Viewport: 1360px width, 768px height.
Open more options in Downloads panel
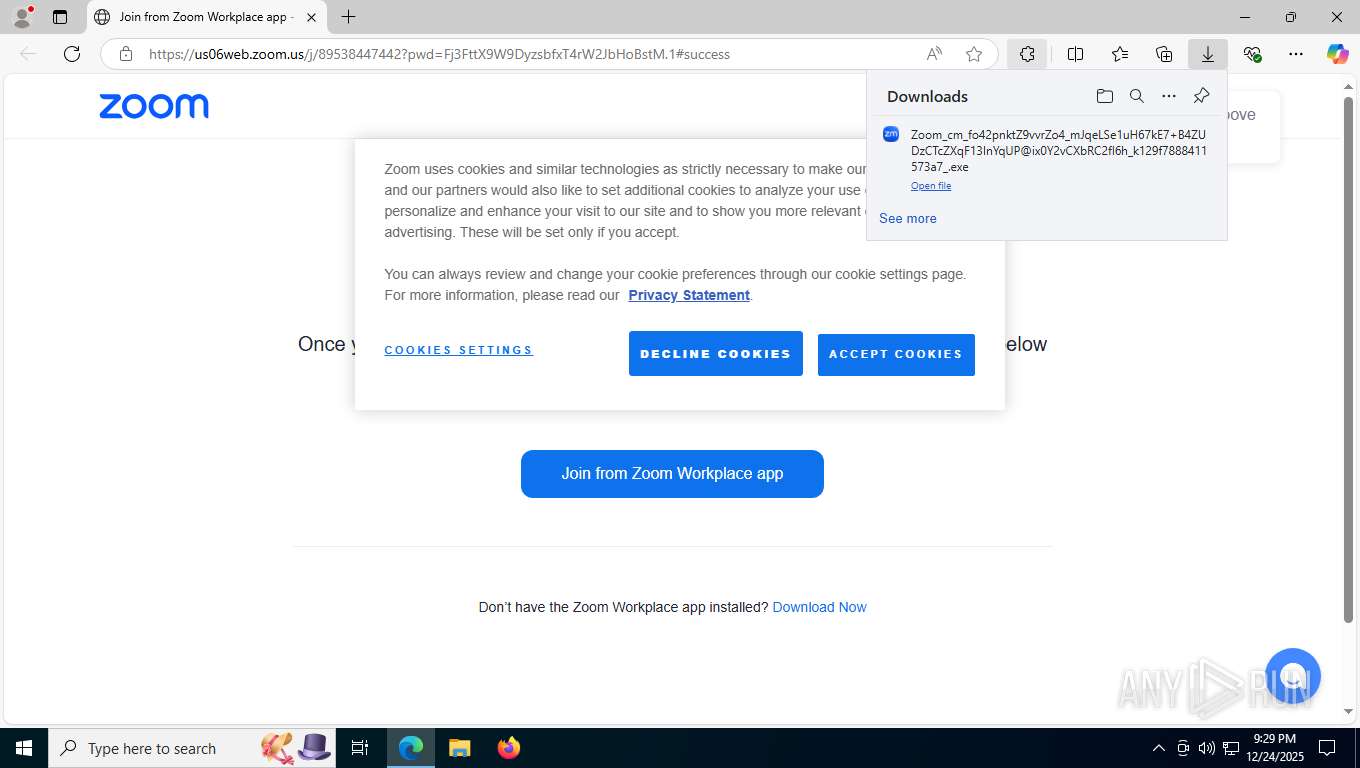pyautogui.click(x=1169, y=96)
